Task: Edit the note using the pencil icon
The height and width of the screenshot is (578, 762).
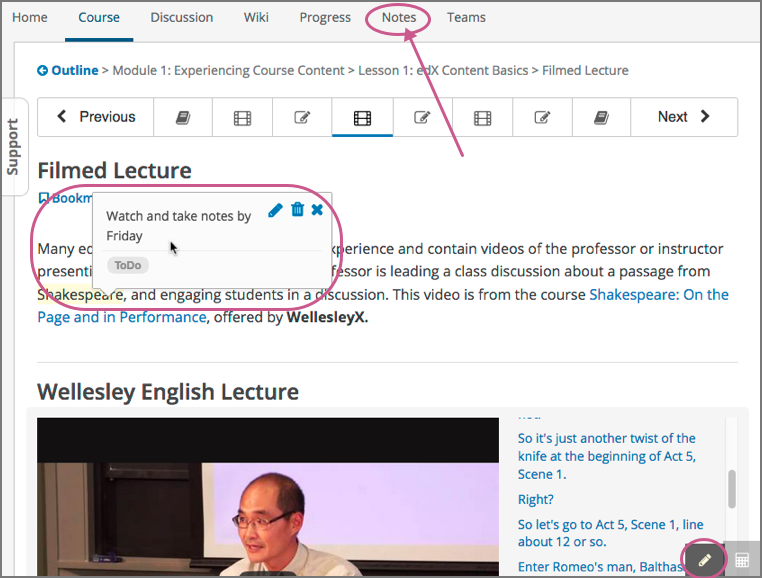Action: click(x=276, y=210)
